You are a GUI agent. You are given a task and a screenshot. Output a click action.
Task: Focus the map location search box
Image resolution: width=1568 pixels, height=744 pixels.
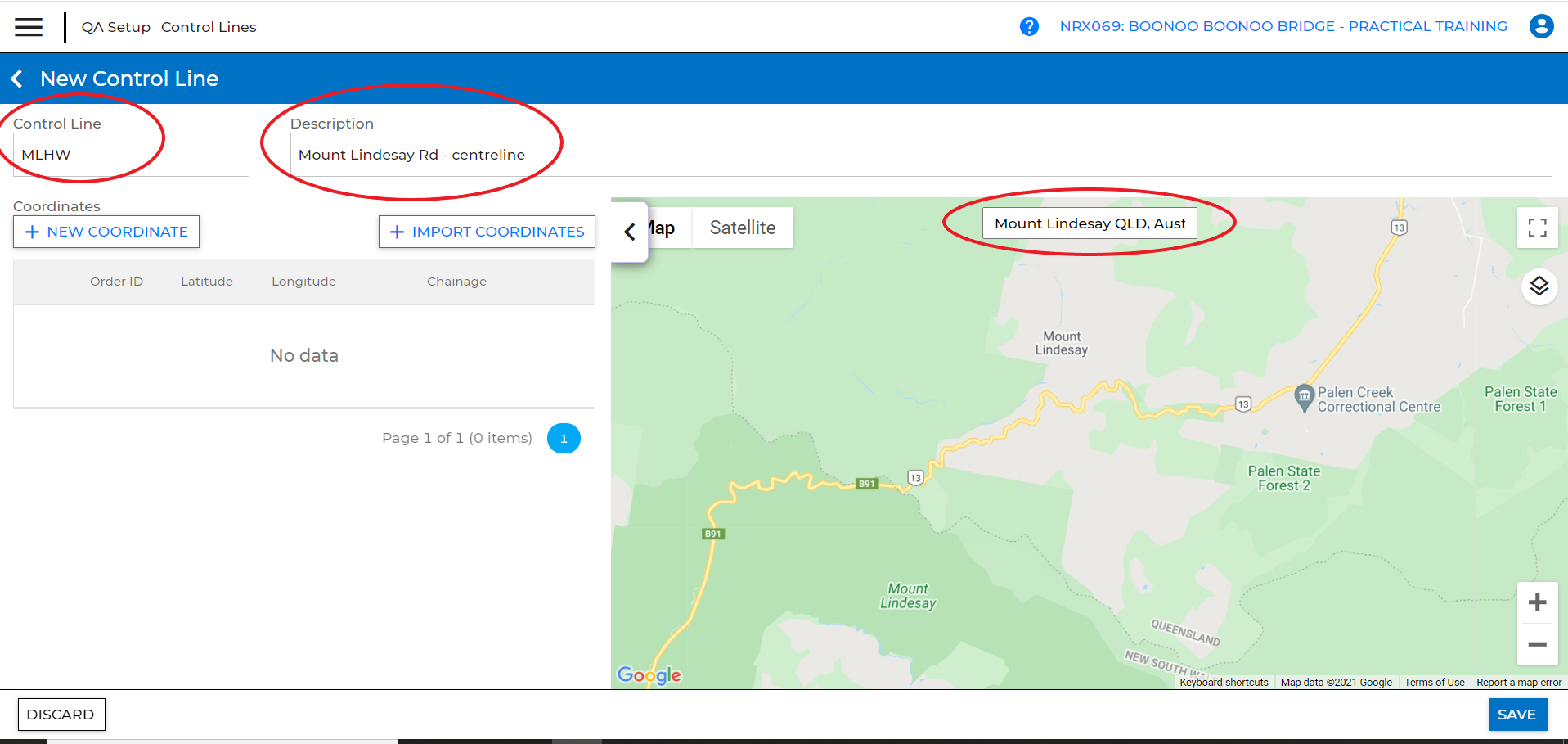[1089, 223]
